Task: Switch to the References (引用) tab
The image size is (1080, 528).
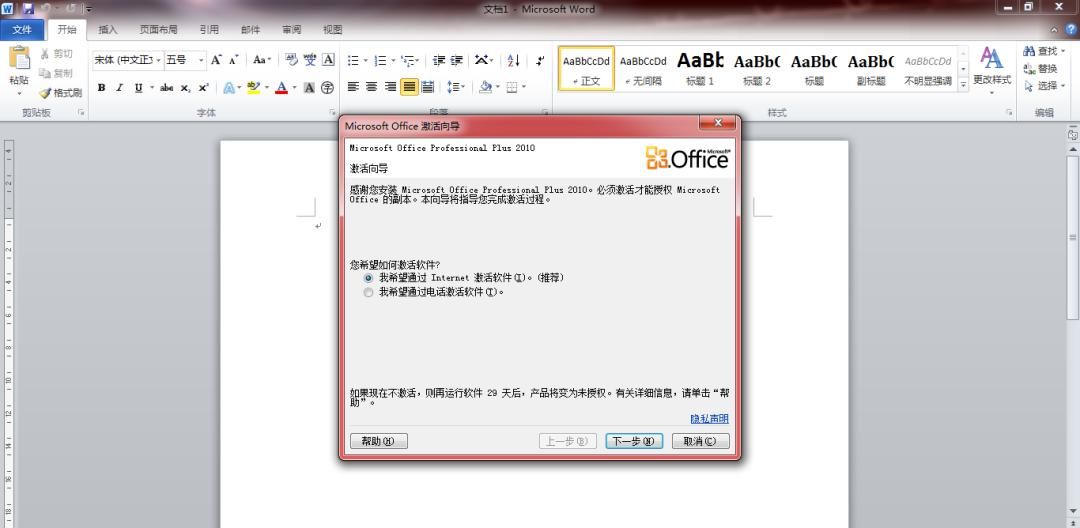Action: (x=209, y=30)
